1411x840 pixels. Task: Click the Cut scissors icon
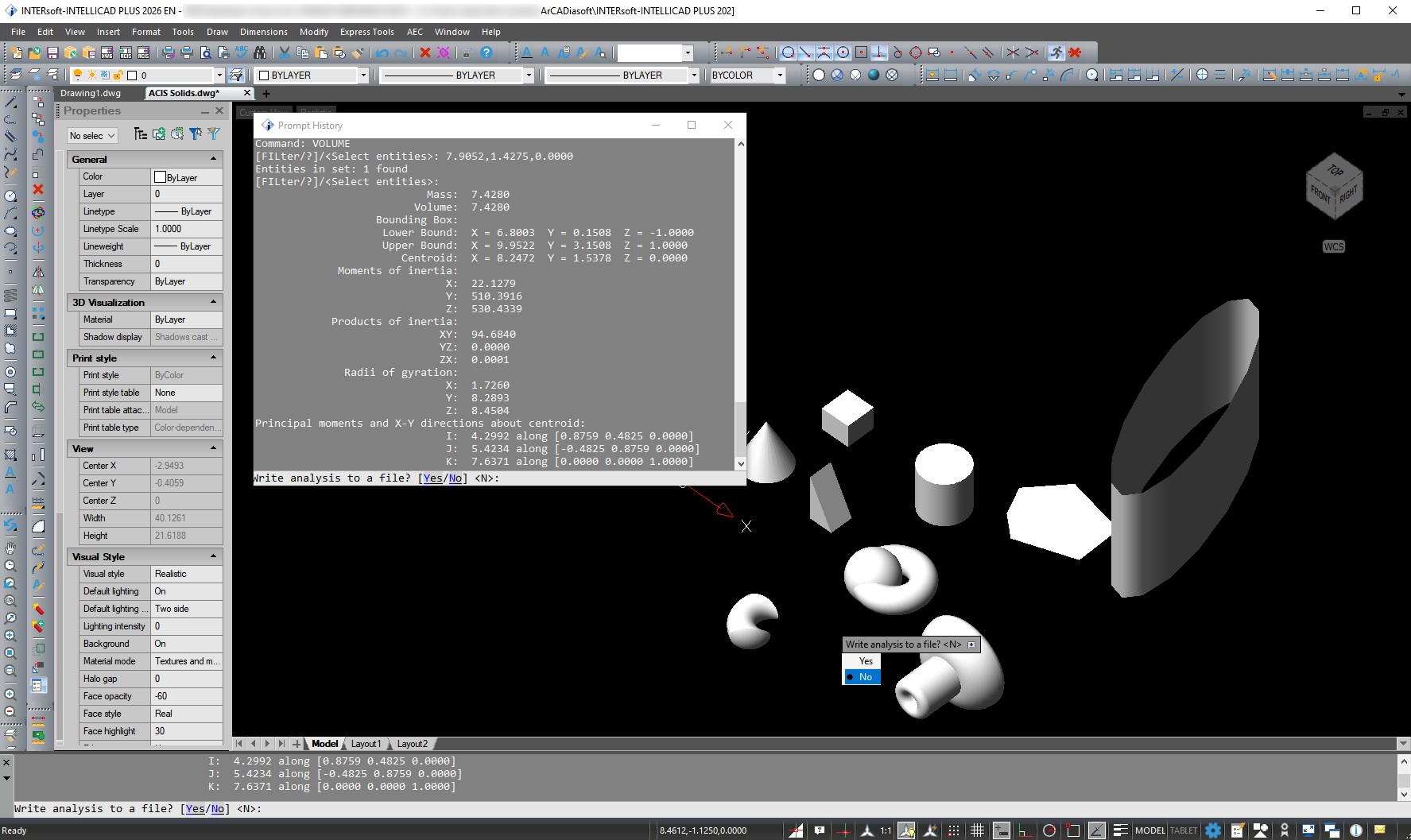pyautogui.click(x=284, y=52)
